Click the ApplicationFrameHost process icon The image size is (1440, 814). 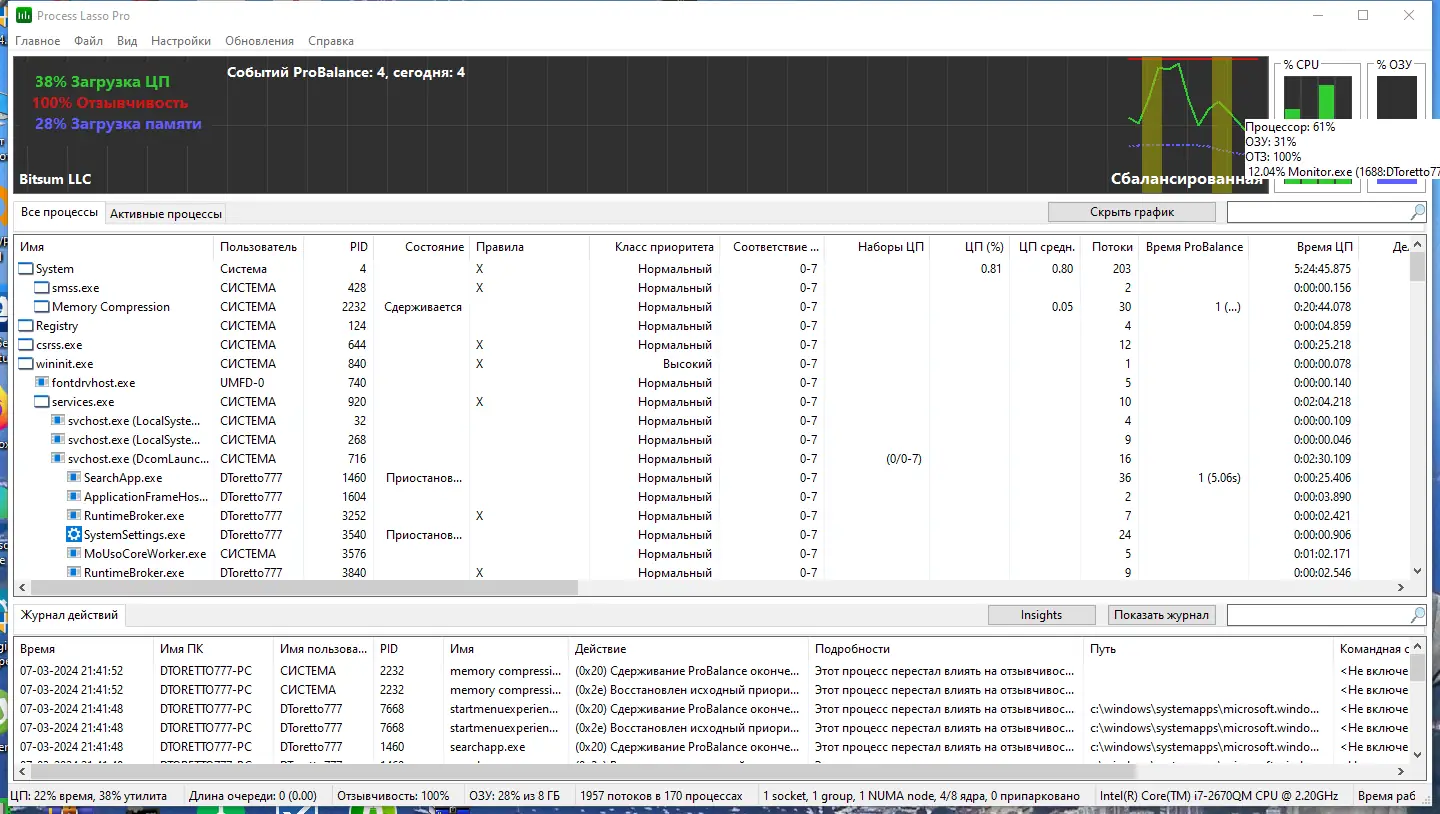tap(74, 497)
